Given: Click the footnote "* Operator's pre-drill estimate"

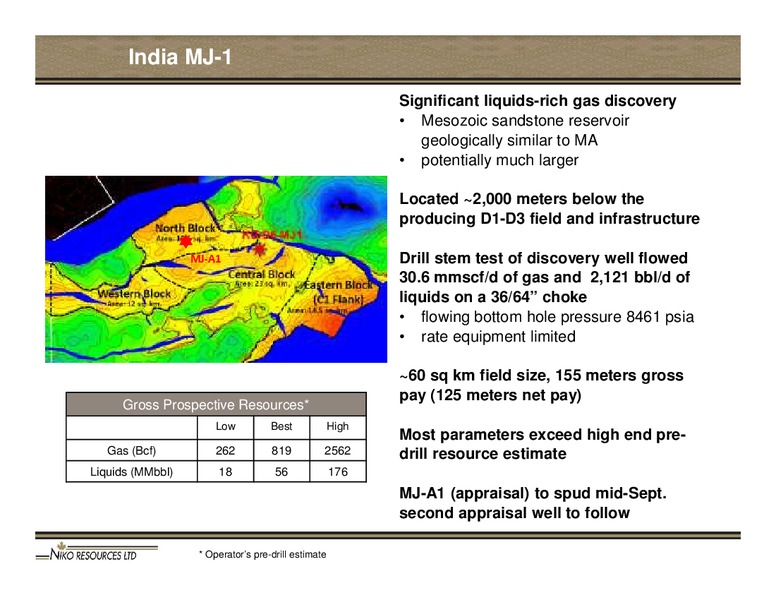Looking at the screenshot, I should pos(262,555).
